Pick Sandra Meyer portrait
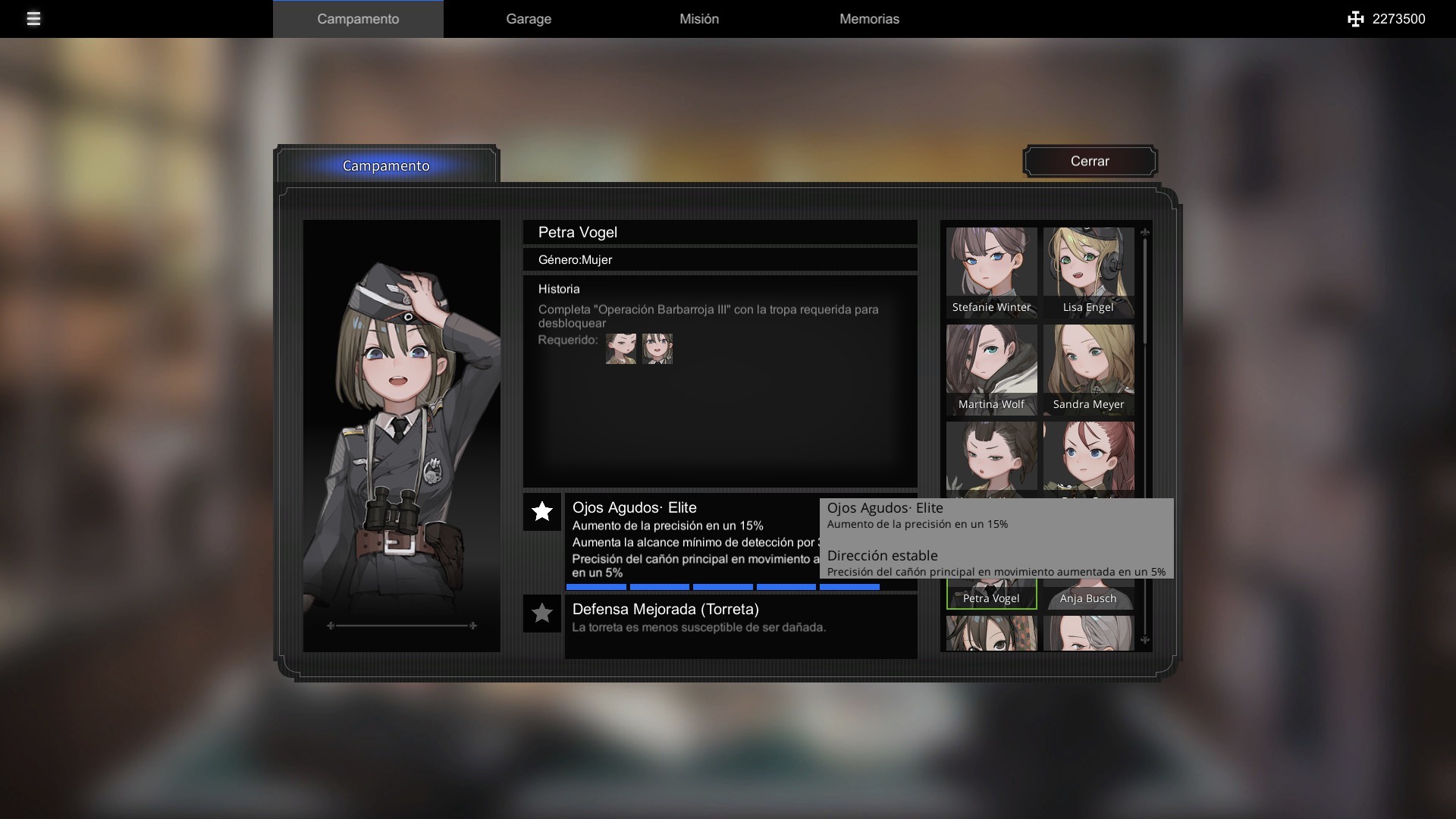1456x819 pixels. coord(1088,369)
